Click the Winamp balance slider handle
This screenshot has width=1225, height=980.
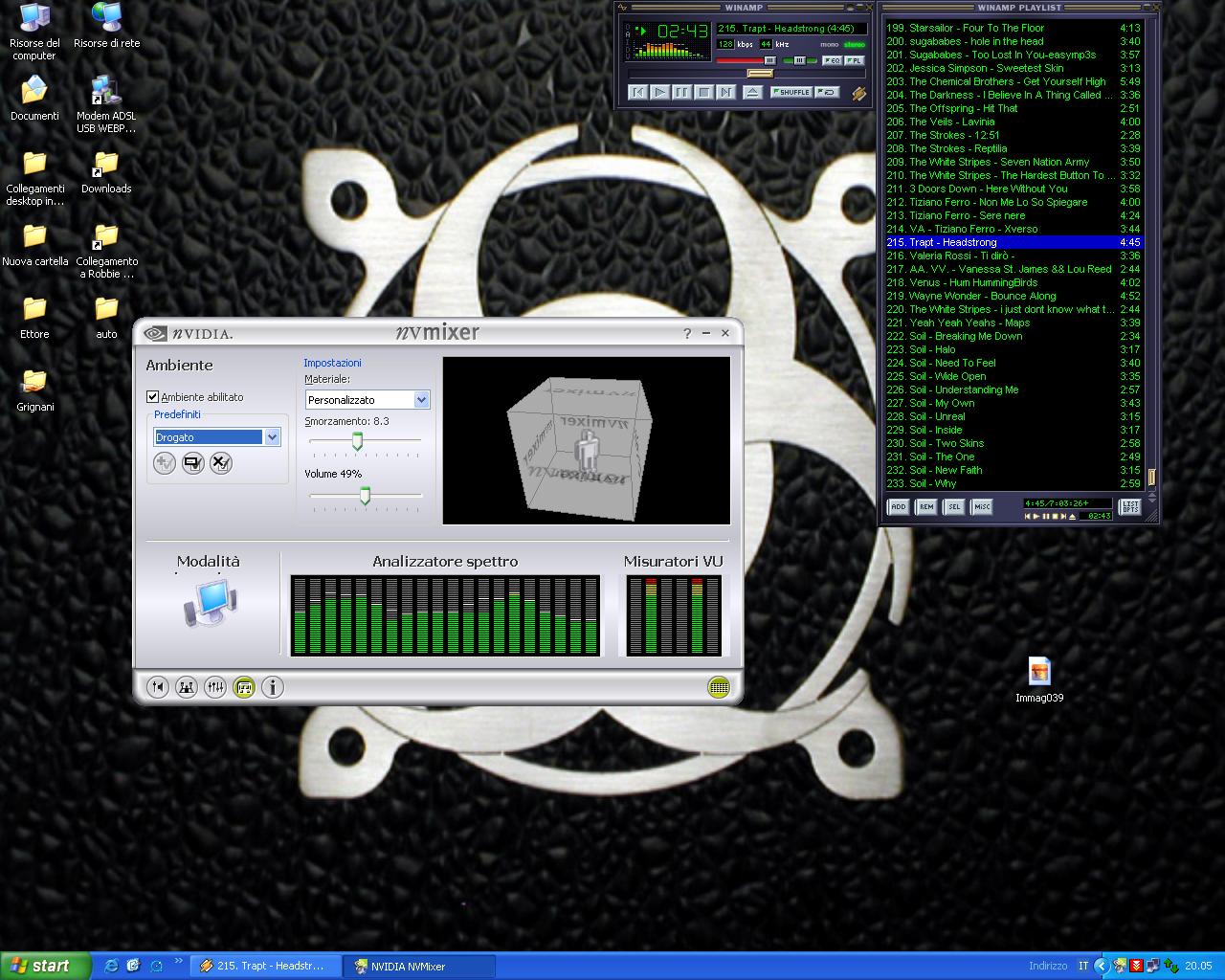[800, 60]
